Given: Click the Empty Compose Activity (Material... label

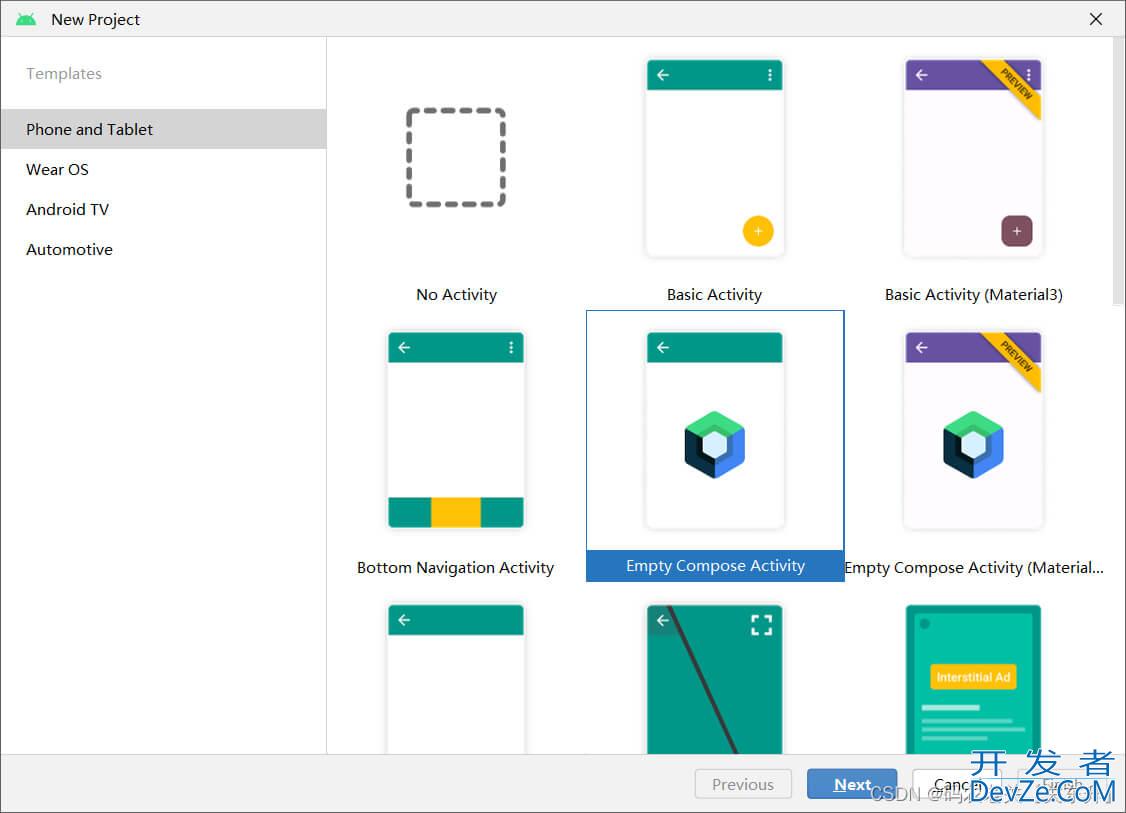Looking at the screenshot, I should 974,567.
